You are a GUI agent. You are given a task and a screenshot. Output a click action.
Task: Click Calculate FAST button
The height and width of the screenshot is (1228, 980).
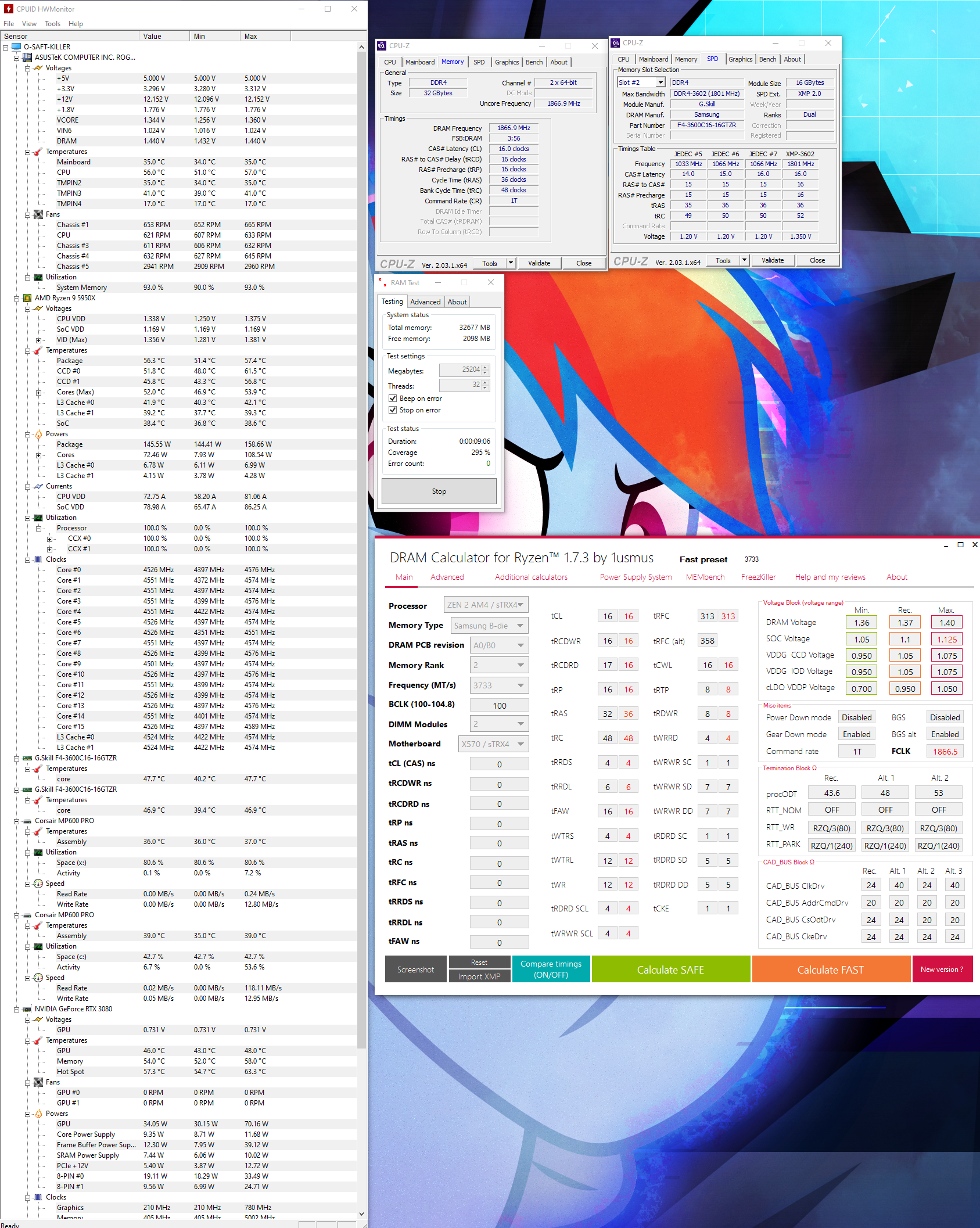point(831,970)
